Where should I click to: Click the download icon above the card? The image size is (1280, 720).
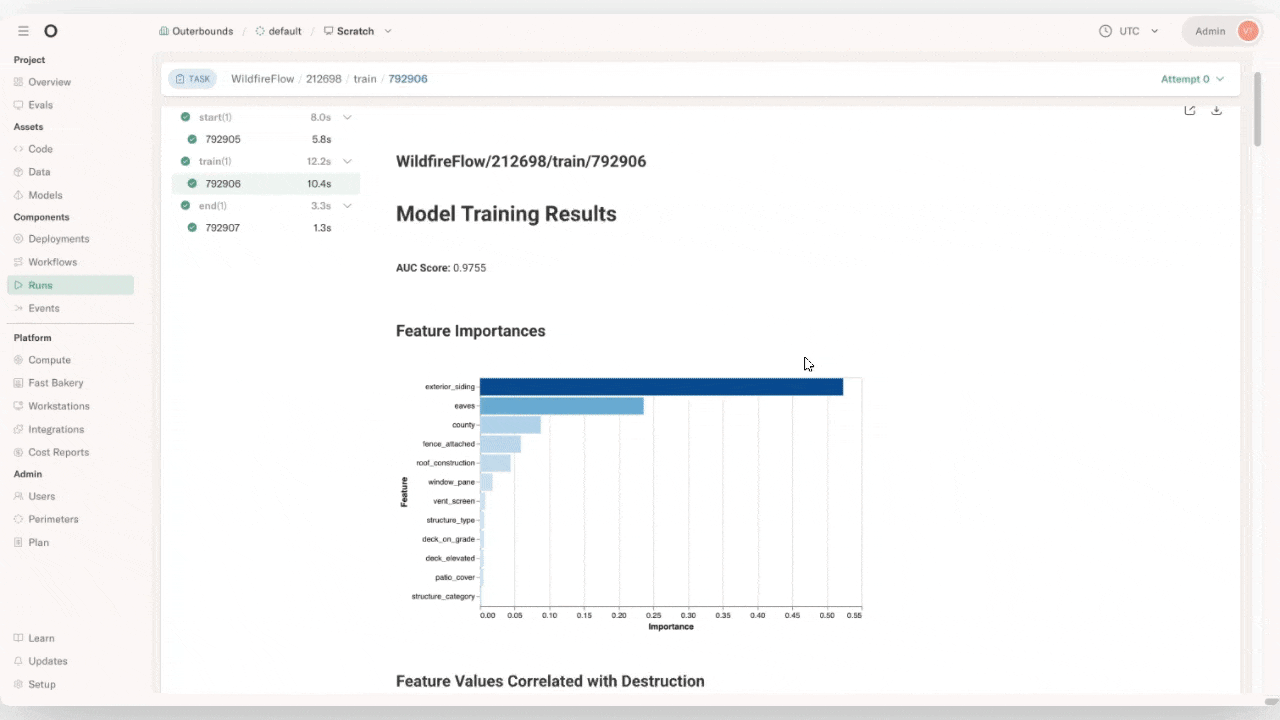click(x=1216, y=110)
